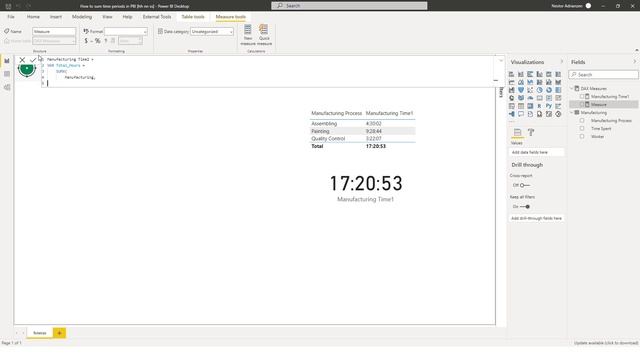
Task: Open the Data category dropdown
Action: coord(212,31)
